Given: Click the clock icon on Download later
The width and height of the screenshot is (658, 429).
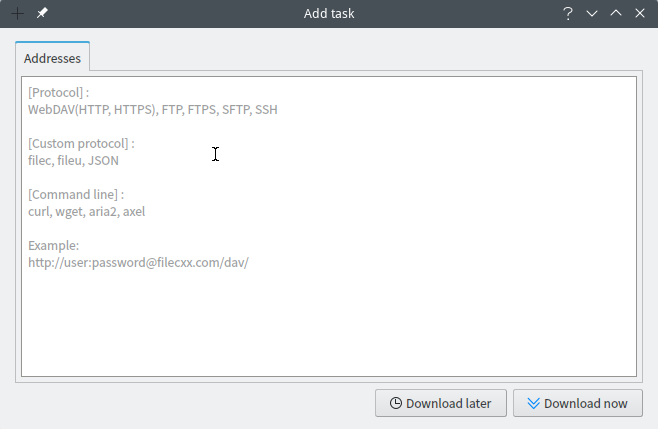Looking at the screenshot, I should coord(395,403).
